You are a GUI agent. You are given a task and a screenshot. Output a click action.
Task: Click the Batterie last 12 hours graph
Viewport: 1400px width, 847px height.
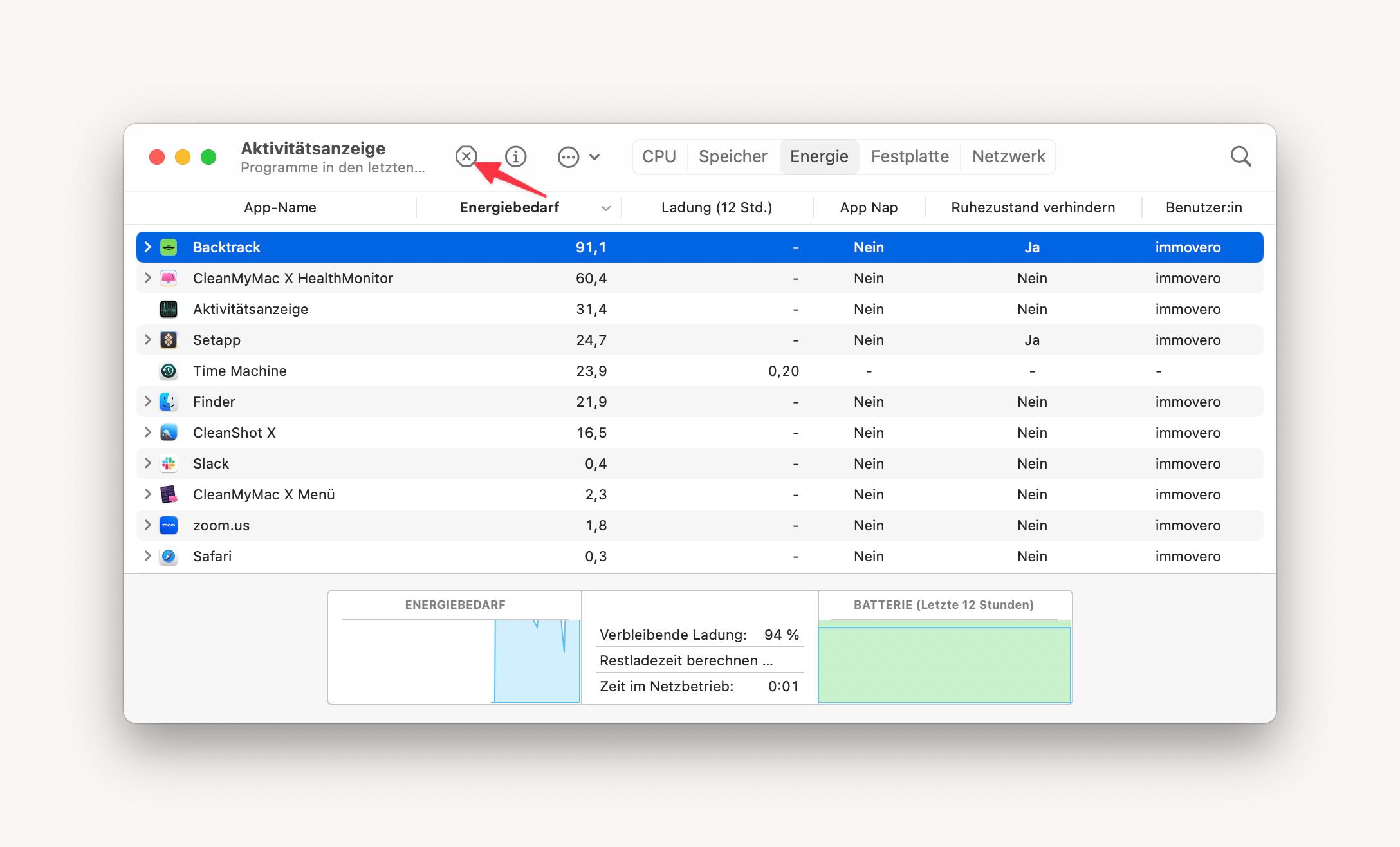[x=944, y=661]
